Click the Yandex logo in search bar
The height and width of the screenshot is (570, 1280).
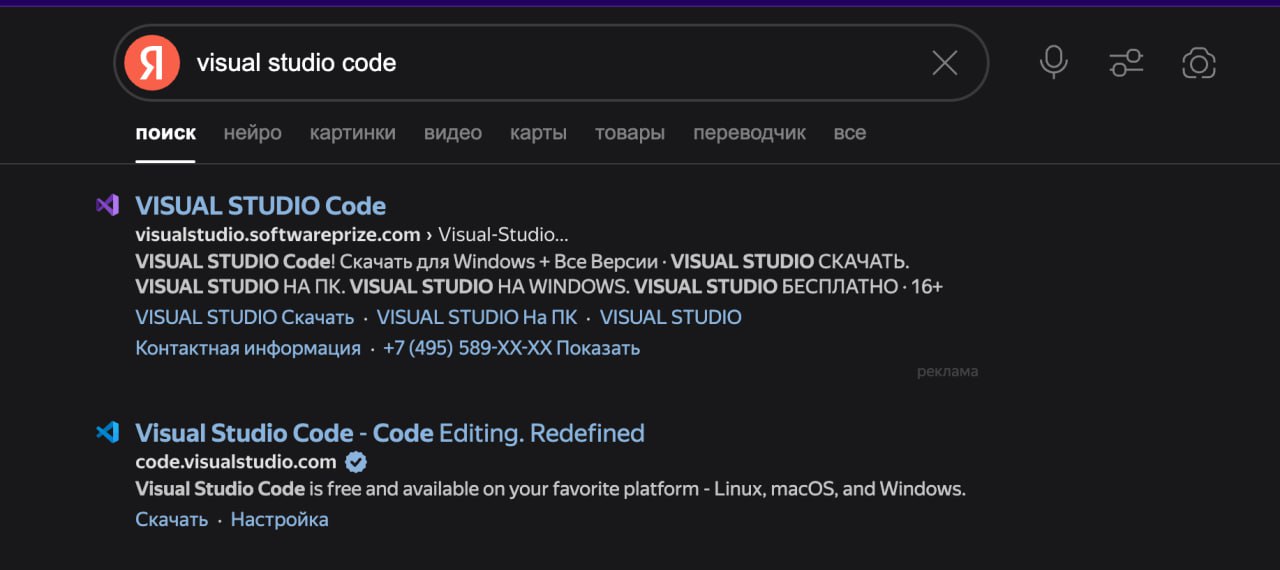click(152, 63)
